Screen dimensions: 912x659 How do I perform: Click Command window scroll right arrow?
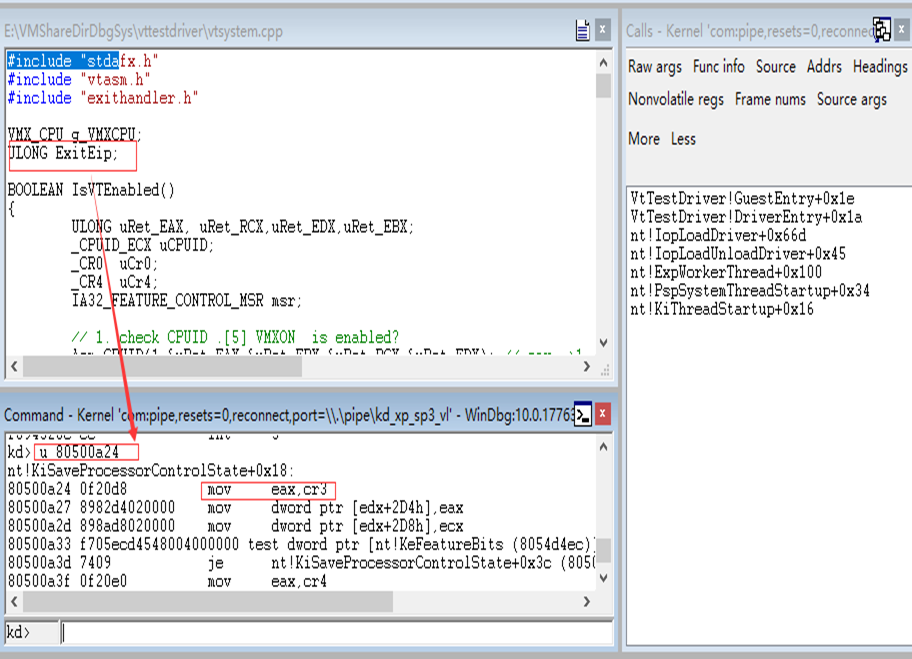click(586, 601)
